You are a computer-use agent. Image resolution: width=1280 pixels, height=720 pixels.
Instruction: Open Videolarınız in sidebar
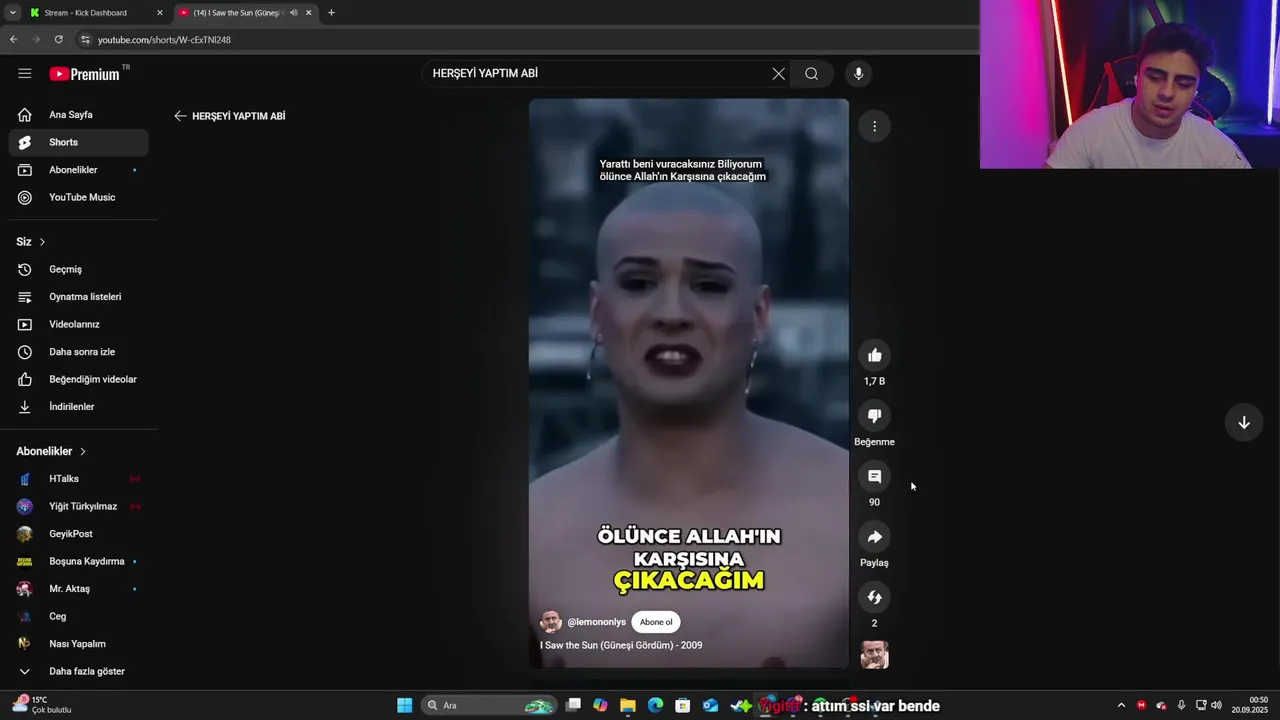(78, 324)
